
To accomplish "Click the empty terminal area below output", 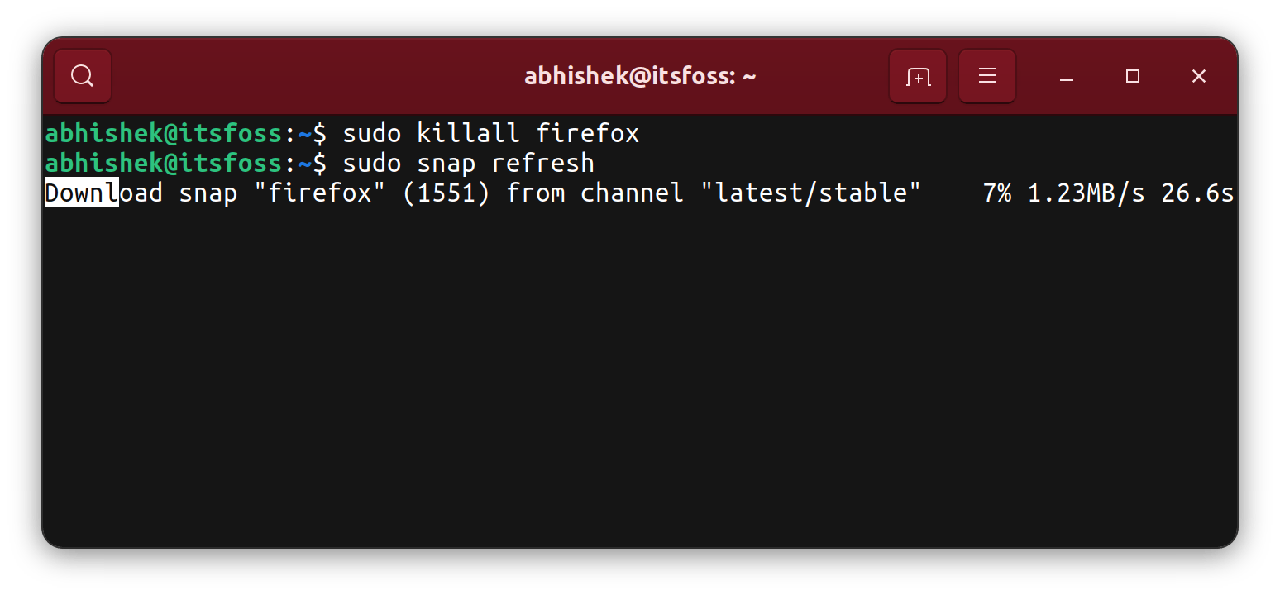I will [x=640, y=380].
